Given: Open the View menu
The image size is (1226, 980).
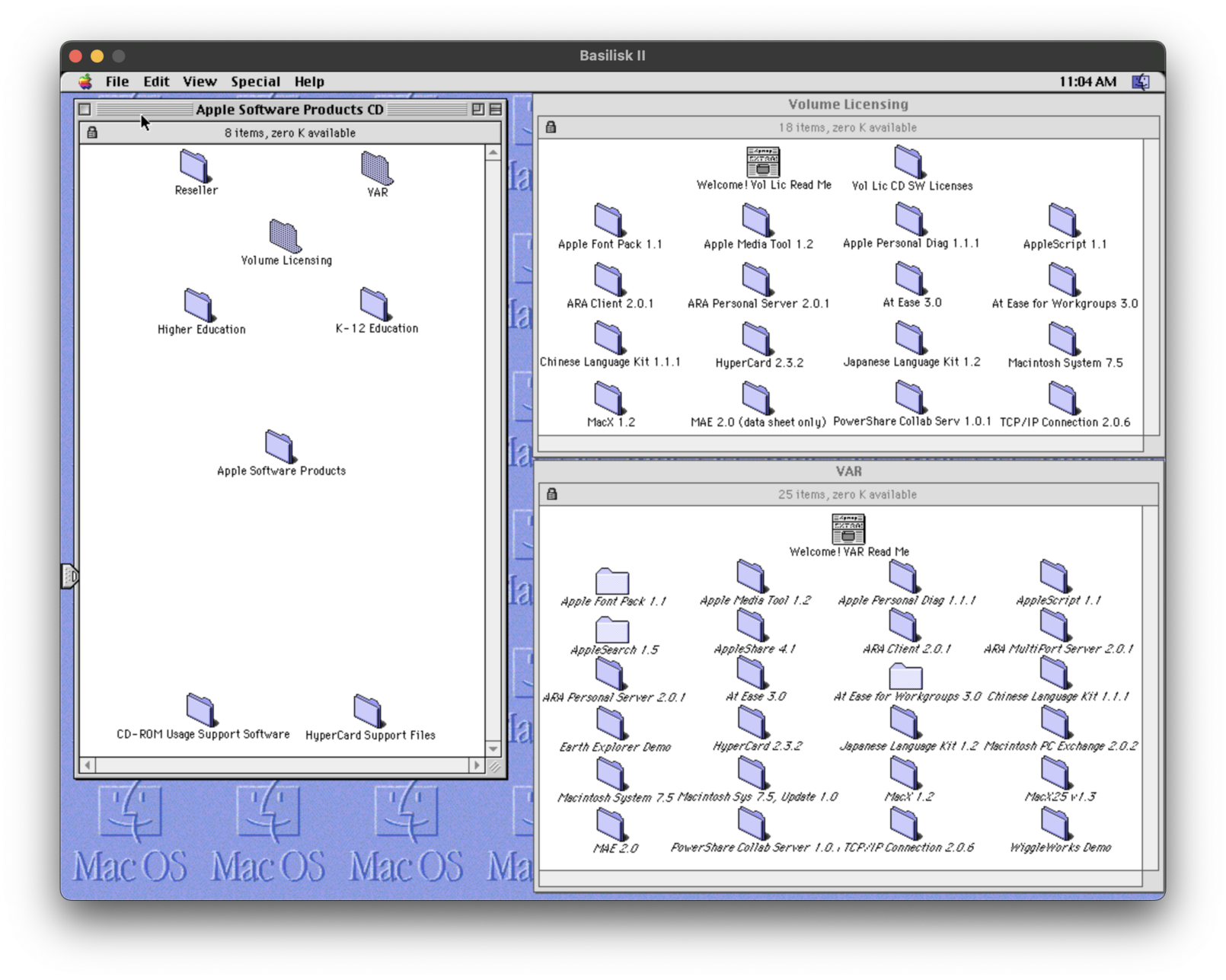Looking at the screenshot, I should 200,81.
